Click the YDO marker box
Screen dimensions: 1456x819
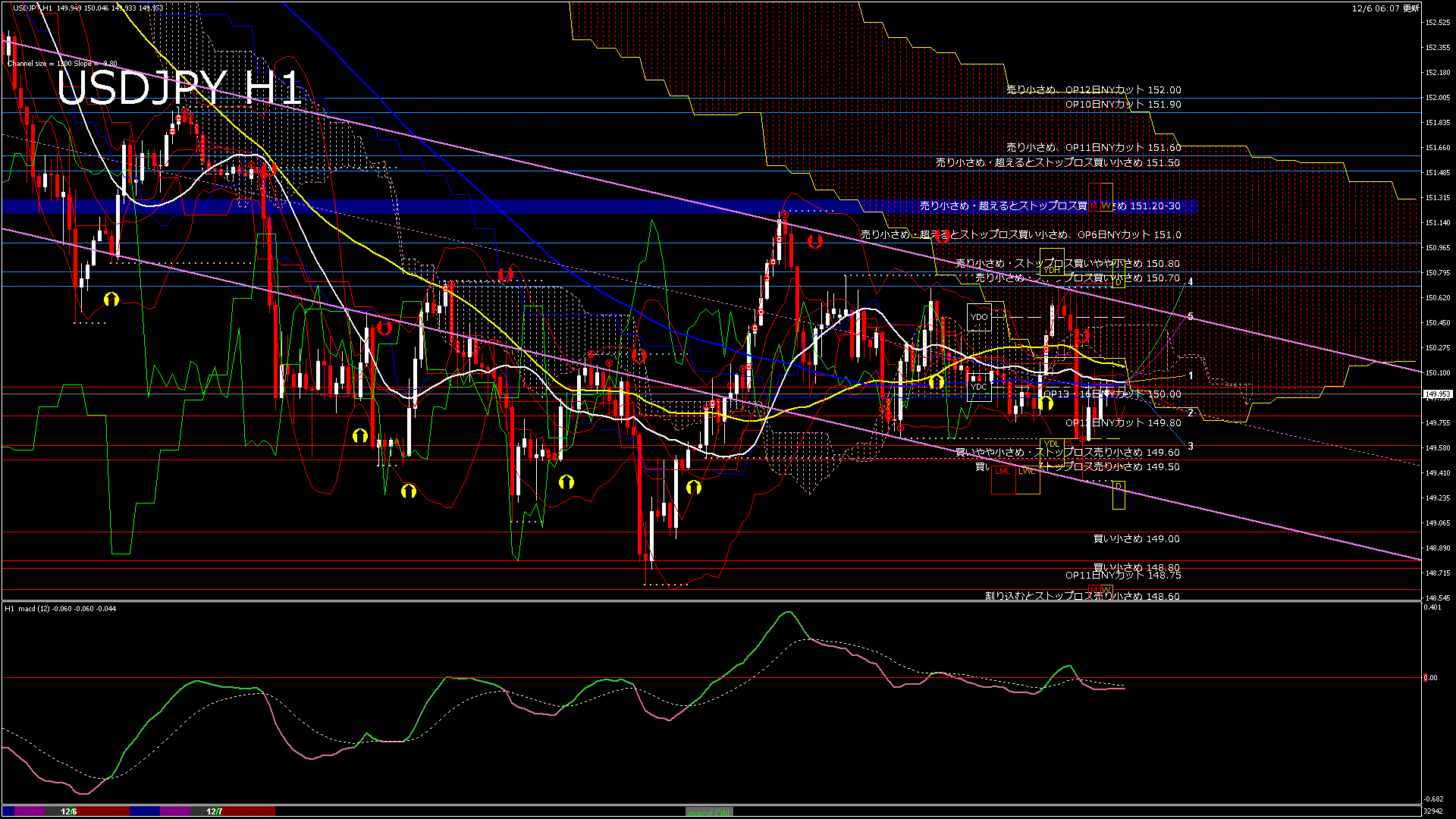point(979,317)
